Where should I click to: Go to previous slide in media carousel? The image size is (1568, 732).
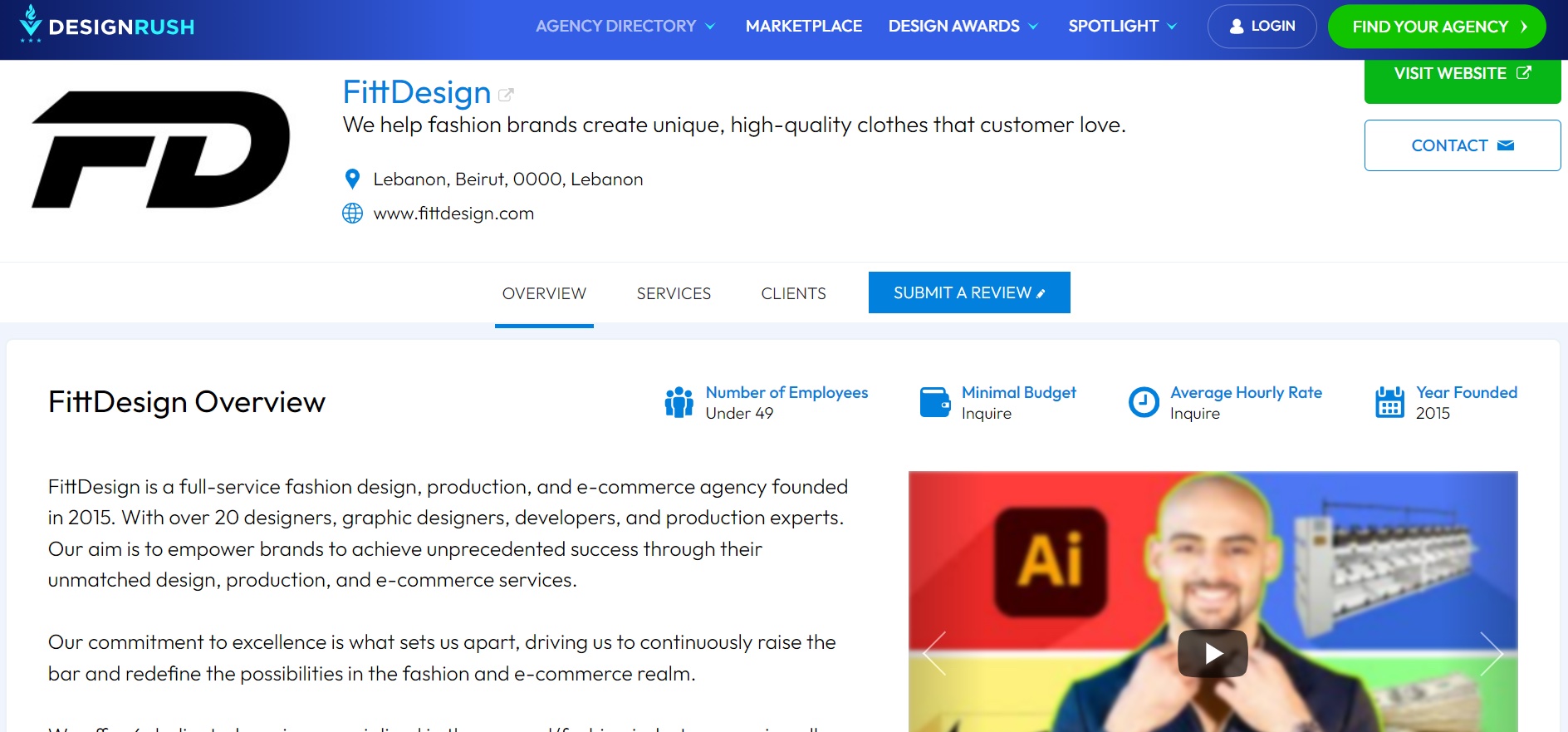tap(935, 653)
